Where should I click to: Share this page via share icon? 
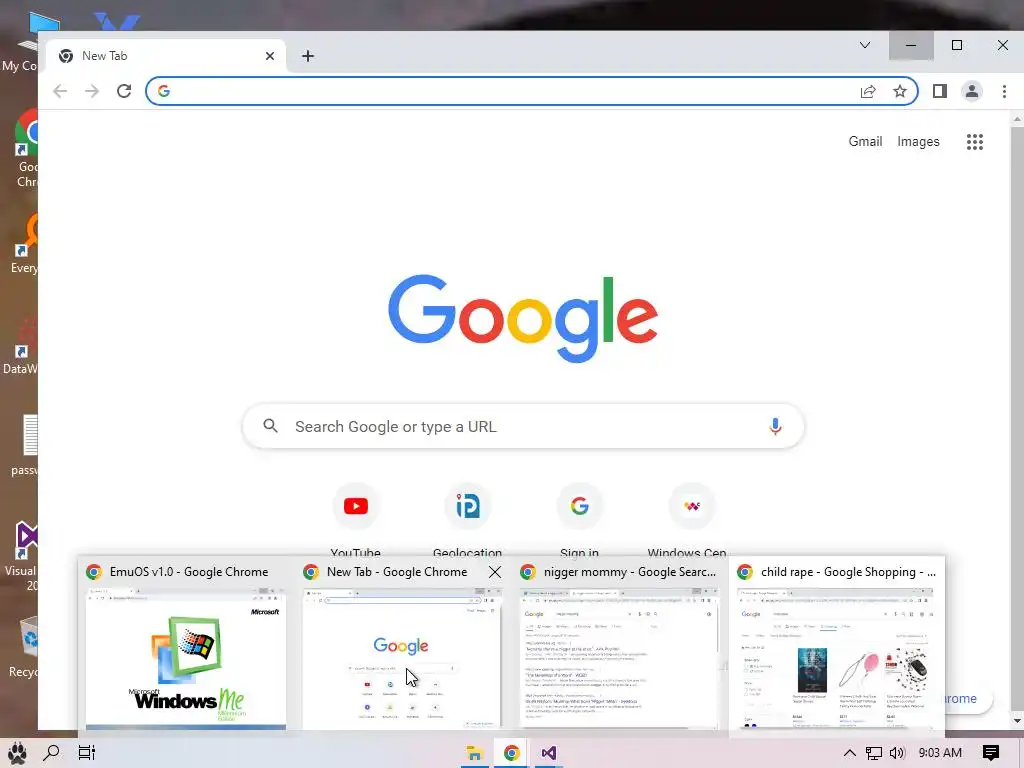point(868,91)
